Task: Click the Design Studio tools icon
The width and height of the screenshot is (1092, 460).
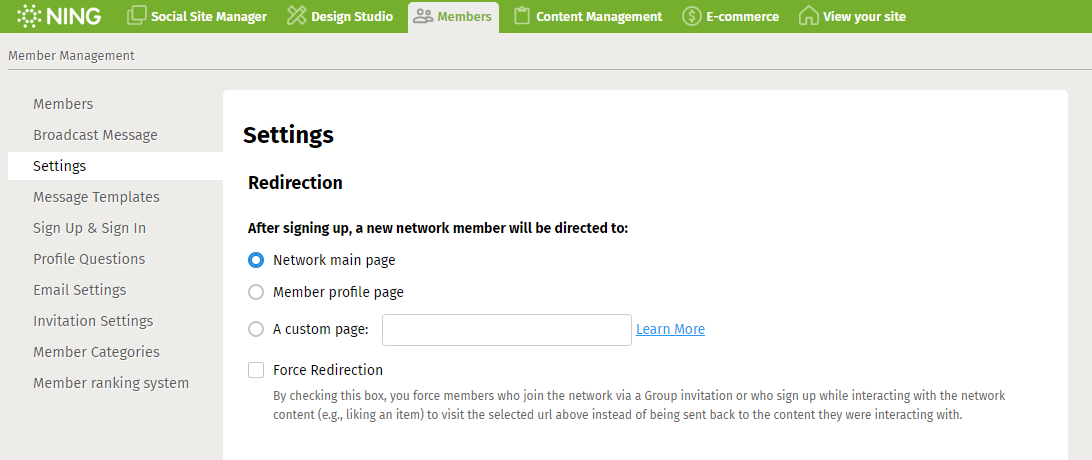Action: [x=296, y=16]
